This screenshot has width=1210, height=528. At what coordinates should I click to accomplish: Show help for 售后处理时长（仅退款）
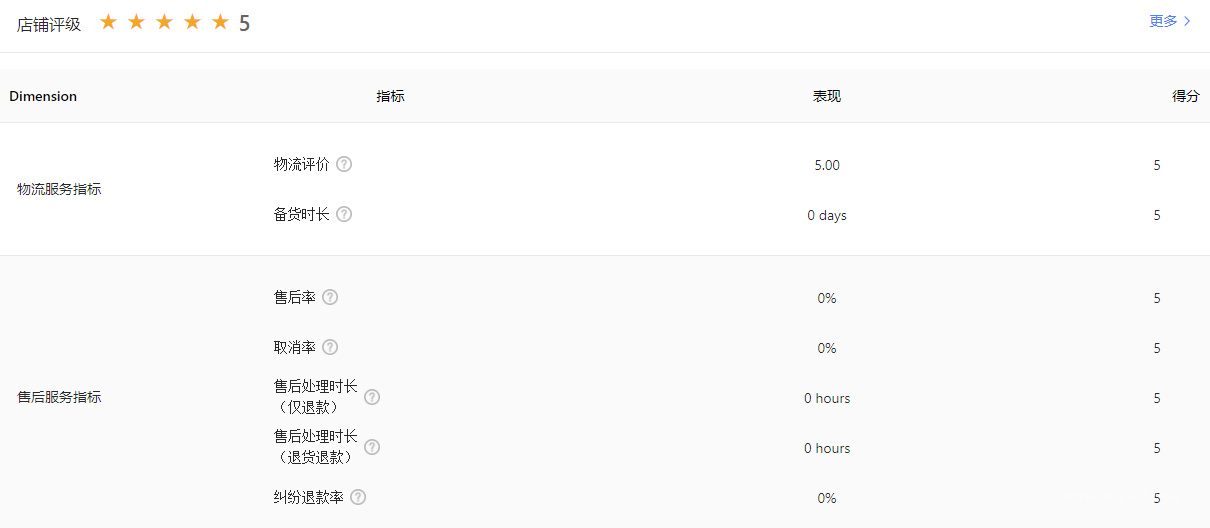[372, 397]
